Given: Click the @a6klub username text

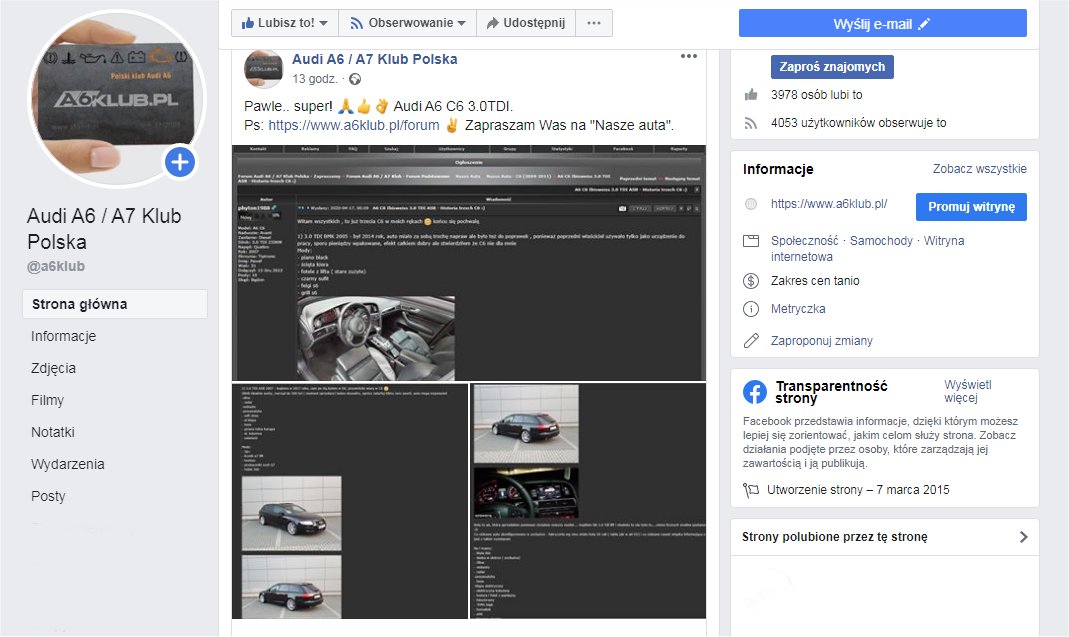Looking at the screenshot, I should click(x=56, y=267).
